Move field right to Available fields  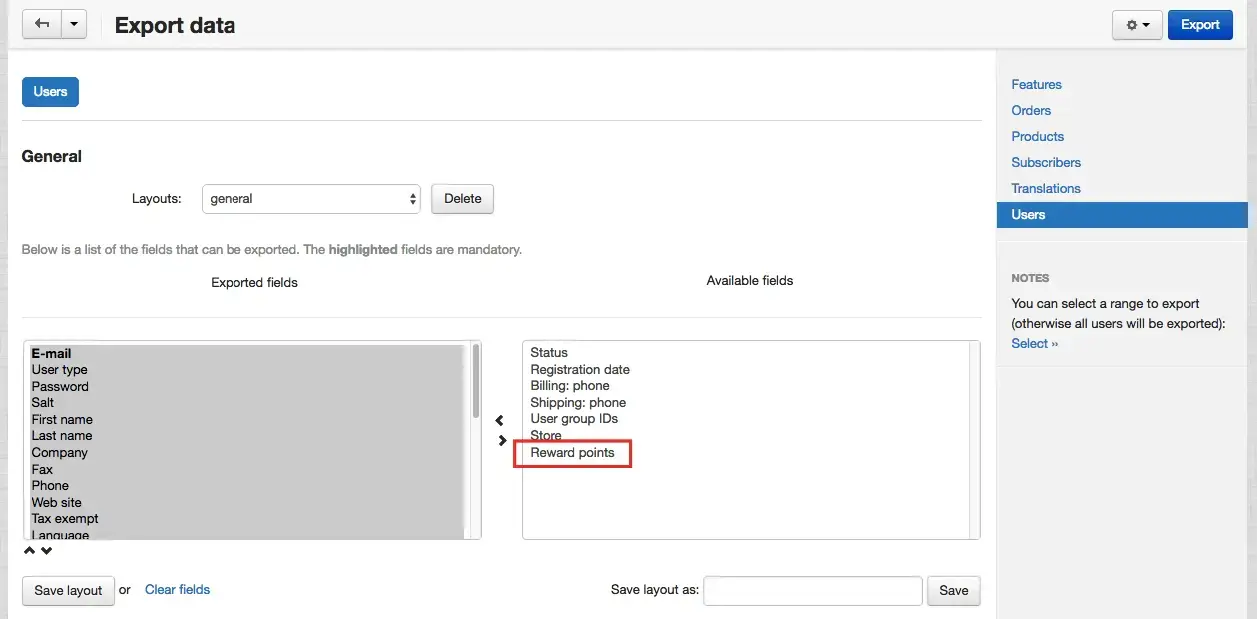502,440
